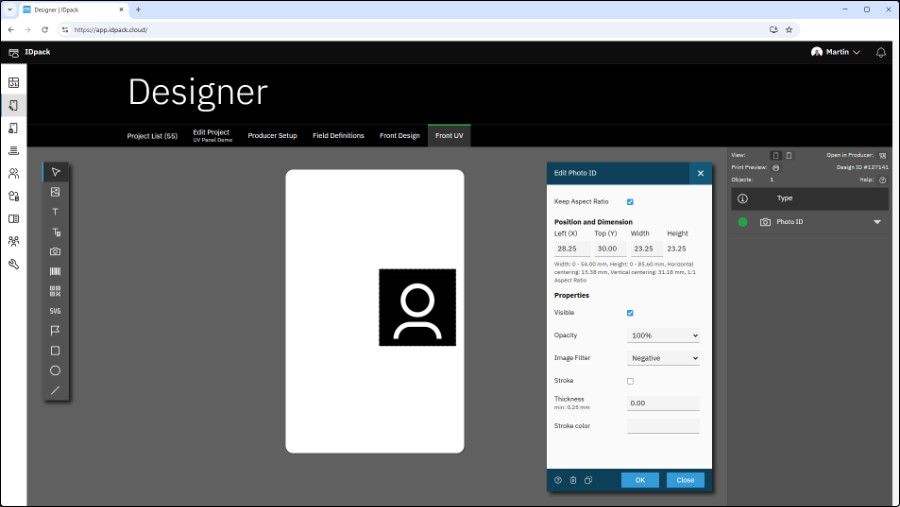
Task: Uncheck the Visible checkbox
Action: click(x=630, y=313)
